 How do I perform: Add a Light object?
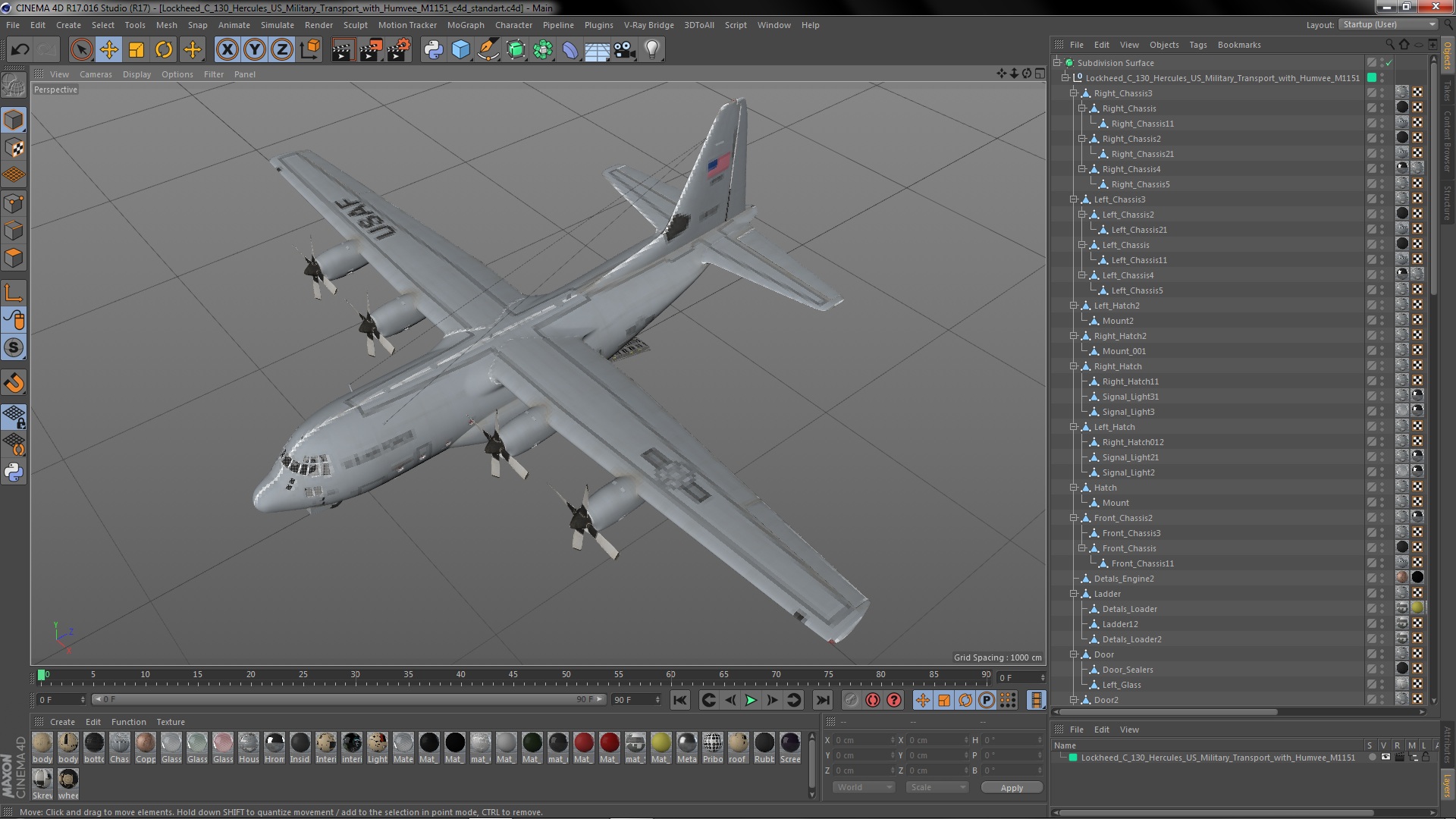(x=652, y=50)
